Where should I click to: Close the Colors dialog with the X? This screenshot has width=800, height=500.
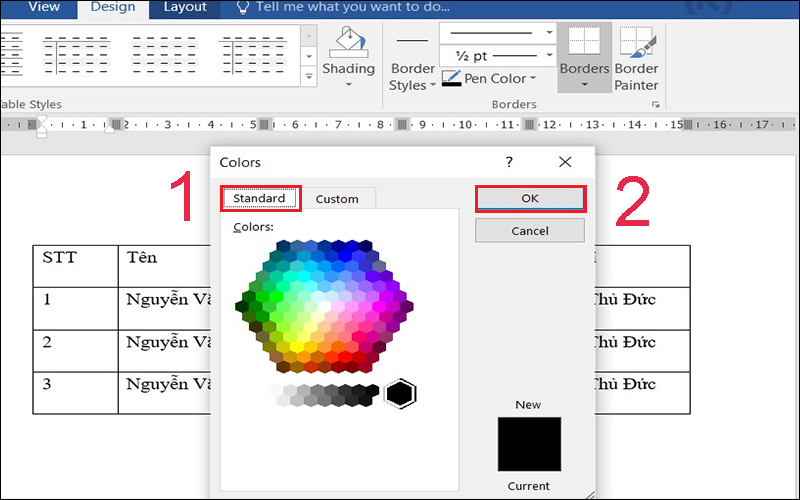[x=565, y=162]
